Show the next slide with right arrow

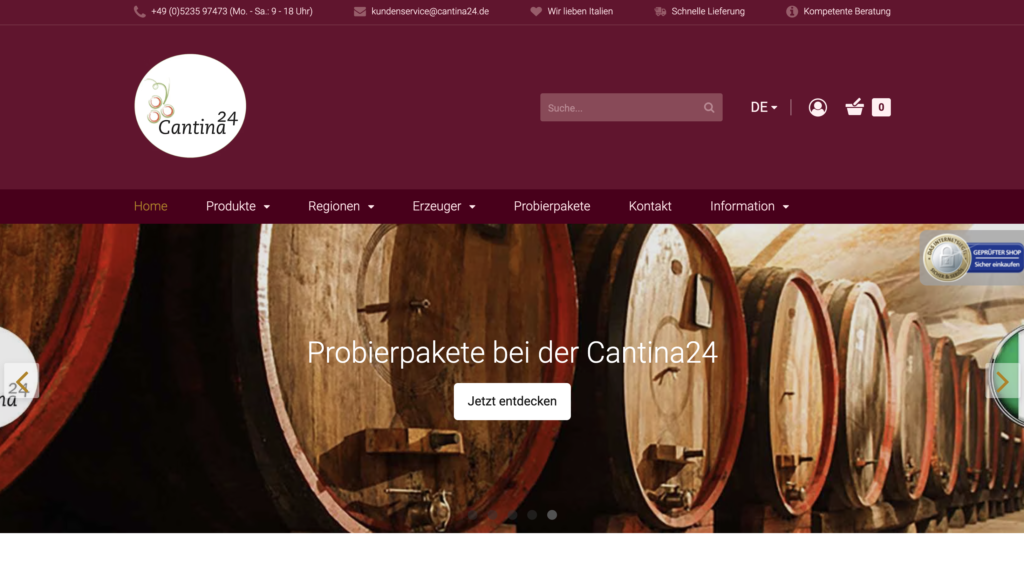pyautogui.click(x=1002, y=381)
